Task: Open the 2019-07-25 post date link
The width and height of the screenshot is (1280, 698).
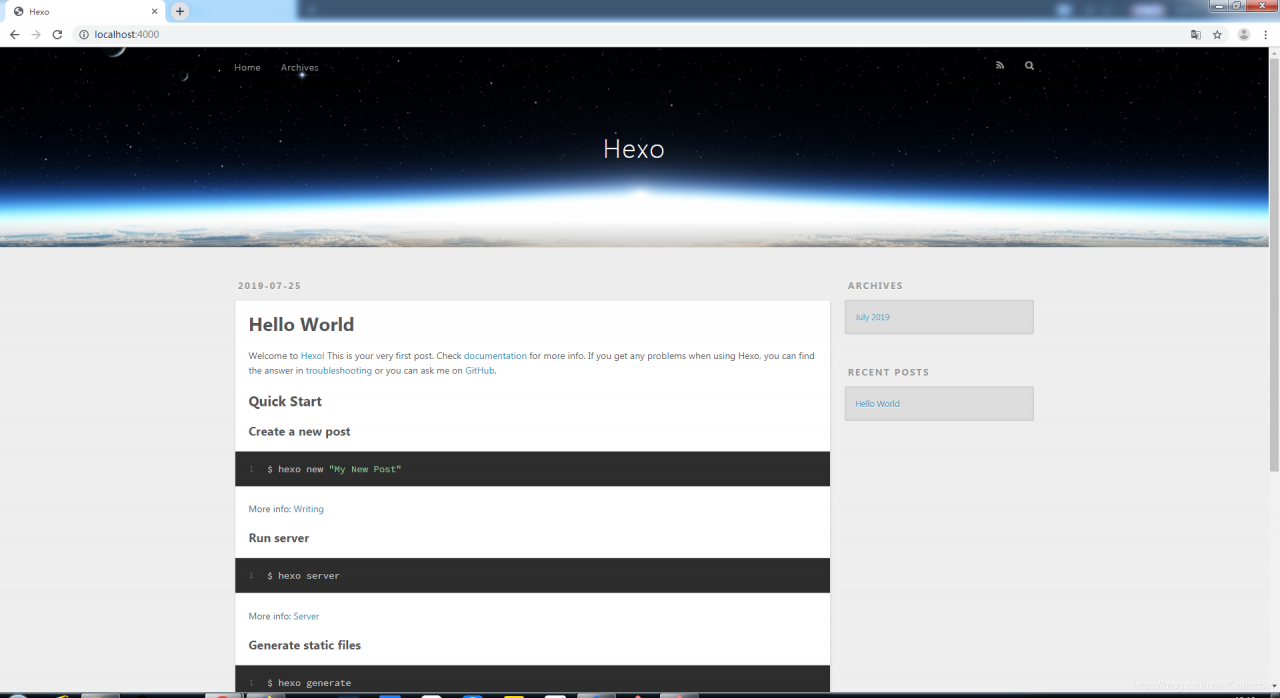Action: coord(269,286)
